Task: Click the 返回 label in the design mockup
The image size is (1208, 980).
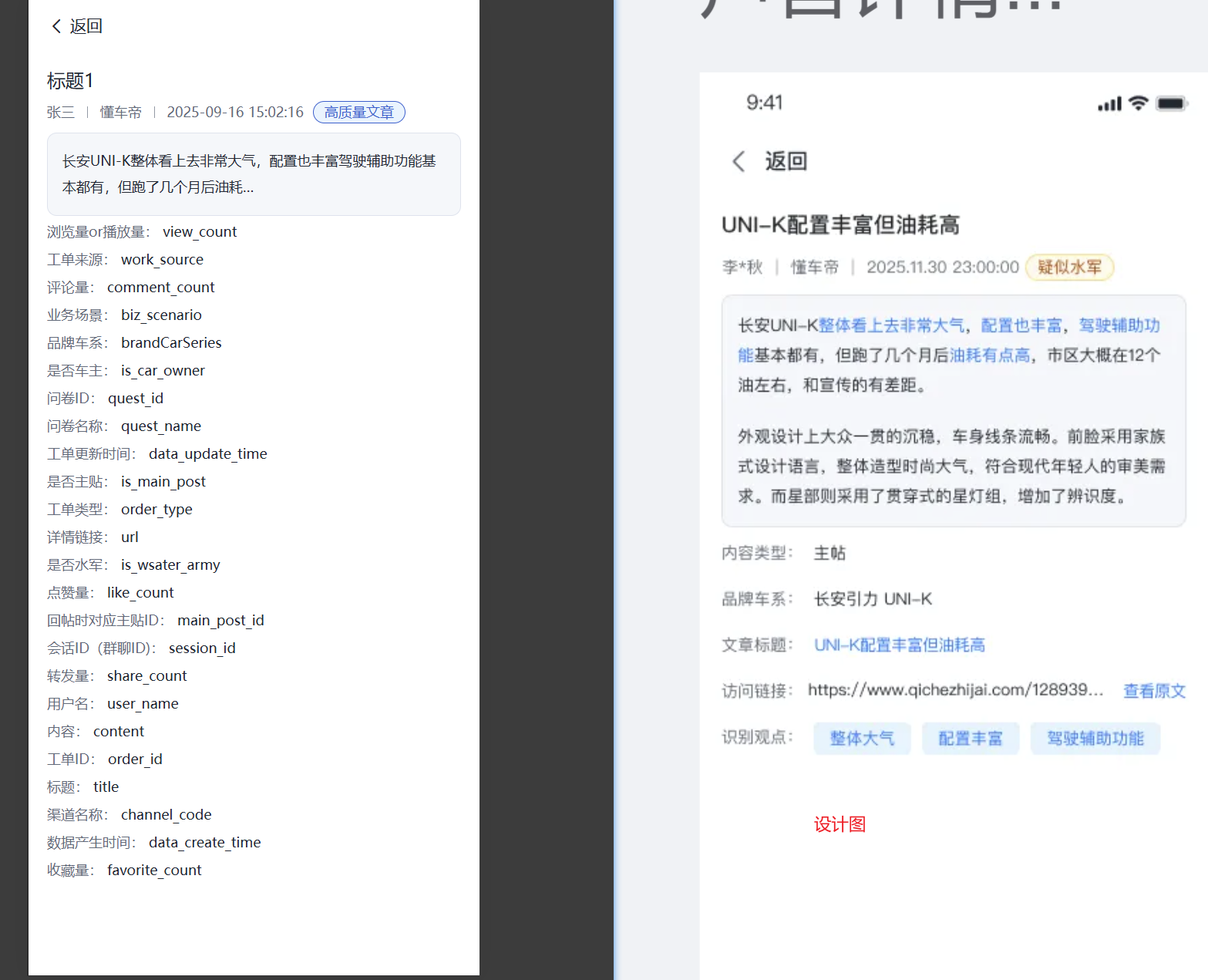Action: (x=786, y=161)
